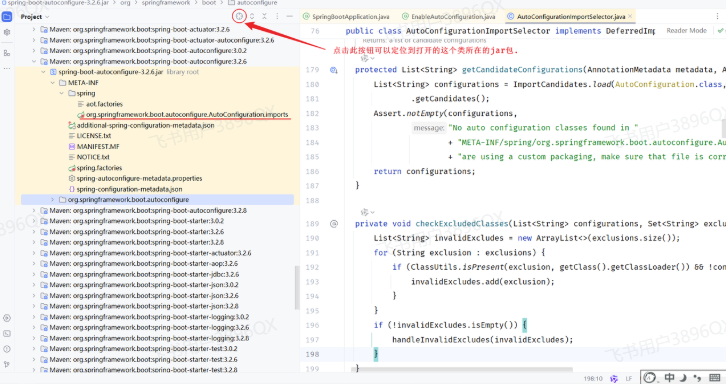726x384 pixels.
Task: Click the line separator 'LF' in status bar
Action: tap(629, 379)
